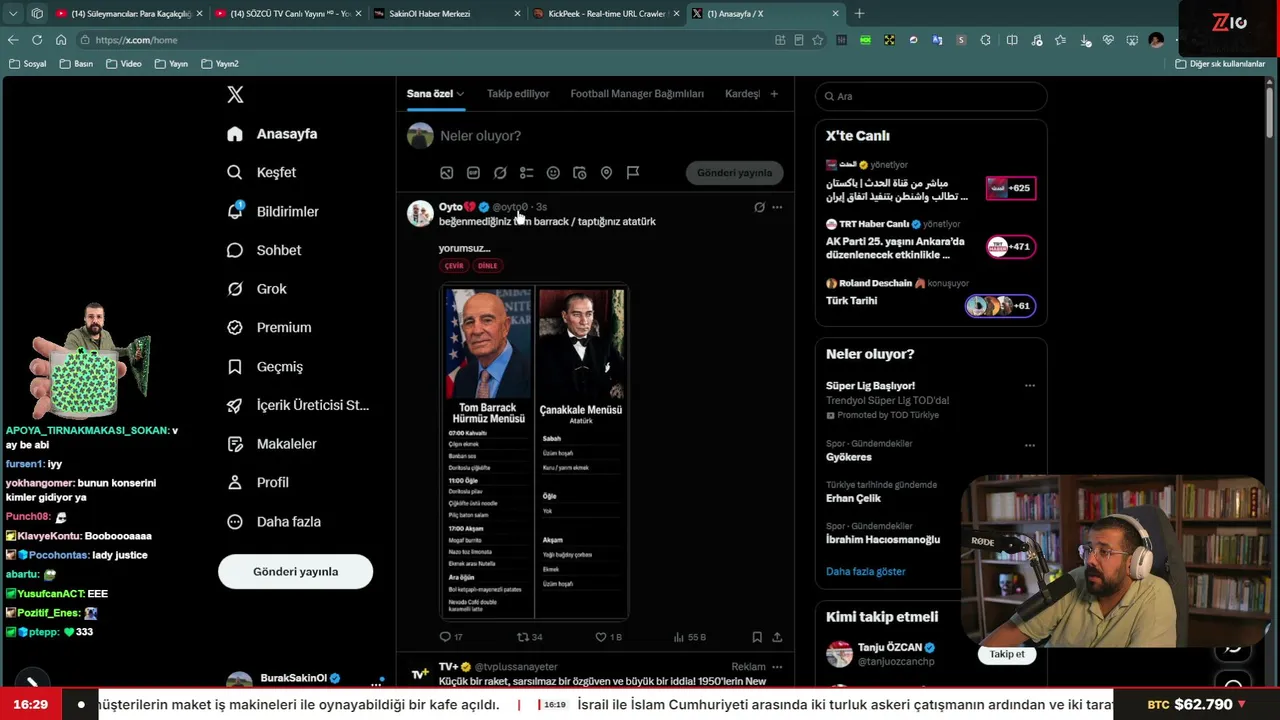Open the Tom Barrack / Atatürk menu image

tap(535, 452)
